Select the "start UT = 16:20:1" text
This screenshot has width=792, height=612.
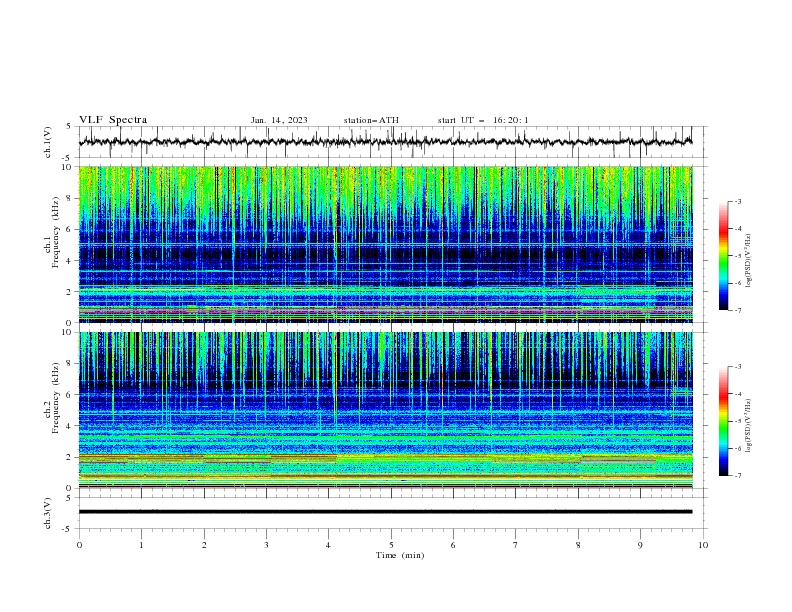click(483, 120)
